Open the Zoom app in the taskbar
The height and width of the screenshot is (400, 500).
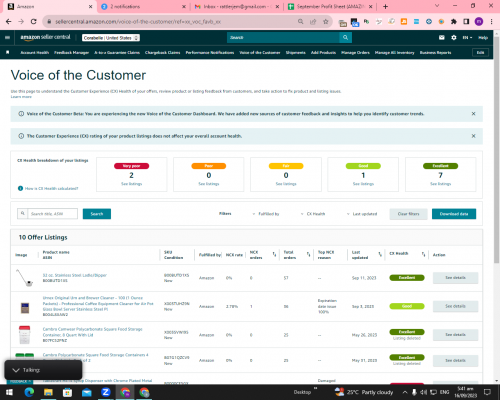pyautogui.click(x=106, y=392)
